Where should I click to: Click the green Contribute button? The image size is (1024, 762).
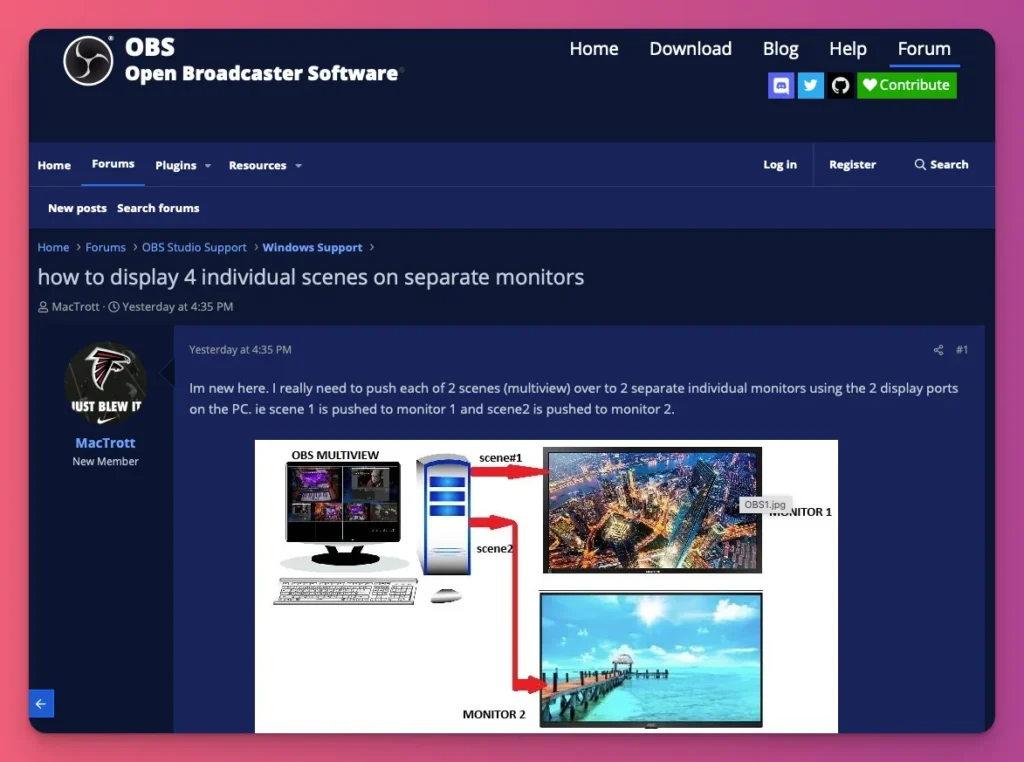pyautogui.click(x=907, y=85)
